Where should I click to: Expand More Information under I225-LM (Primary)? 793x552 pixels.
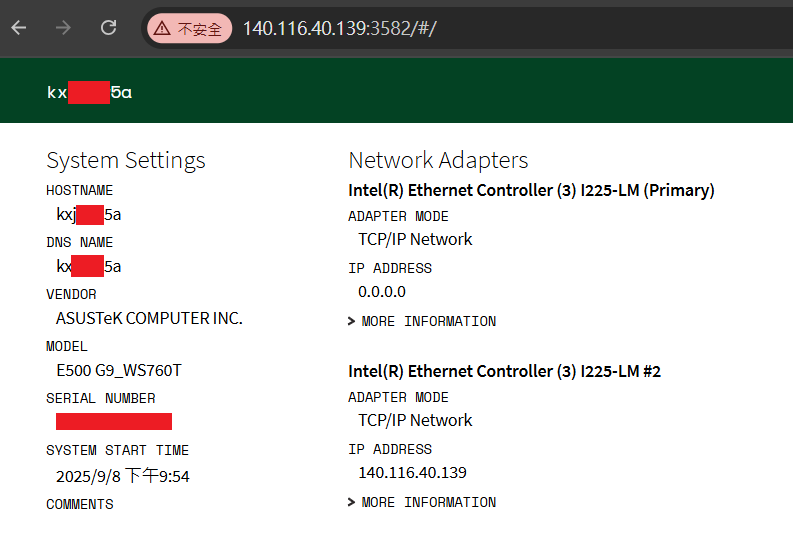coord(422,321)
